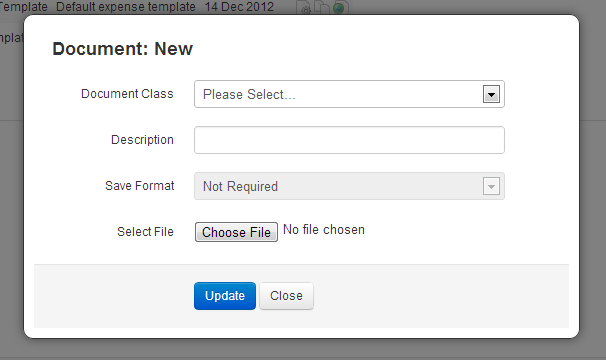The image size is (606, 360).
Task: Click the Description label
Action: click(142, 140)
